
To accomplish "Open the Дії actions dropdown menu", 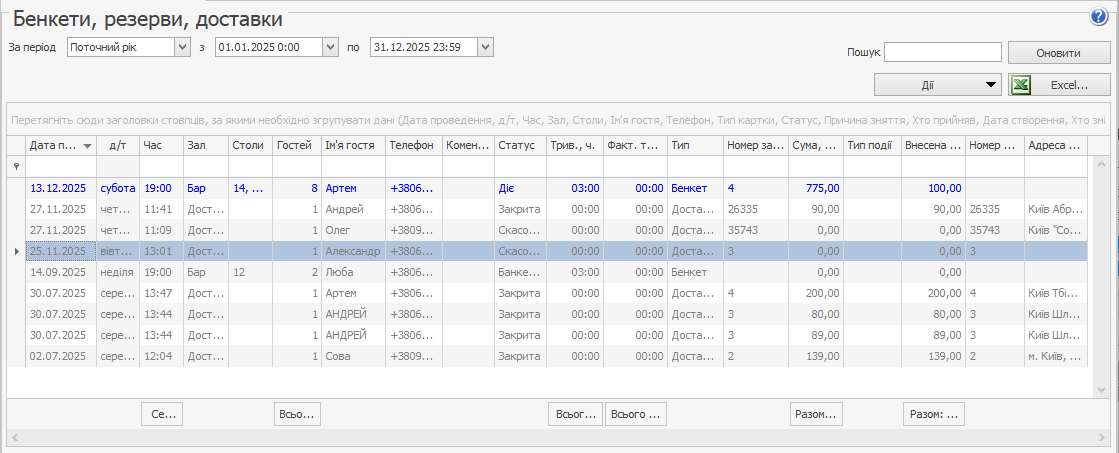I will point(991,85).
